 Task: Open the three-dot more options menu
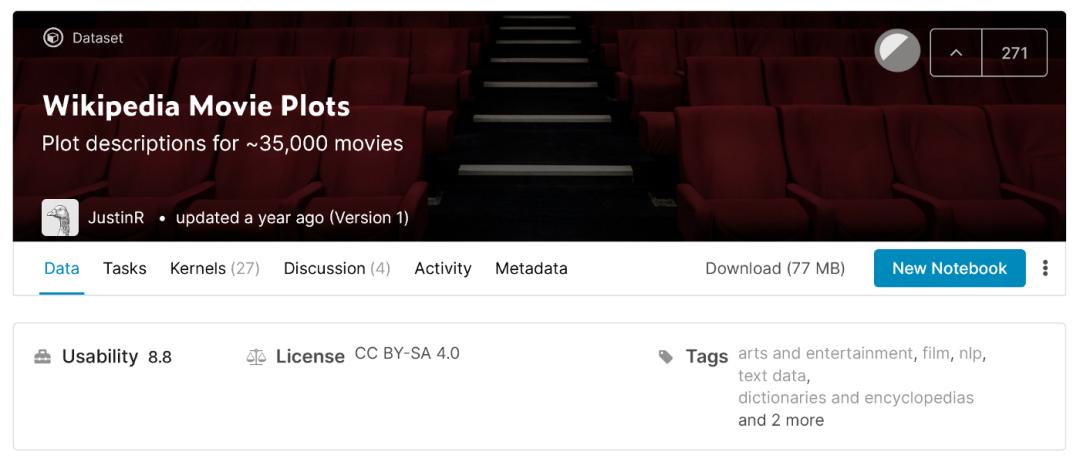click(x=1045, y=268)
